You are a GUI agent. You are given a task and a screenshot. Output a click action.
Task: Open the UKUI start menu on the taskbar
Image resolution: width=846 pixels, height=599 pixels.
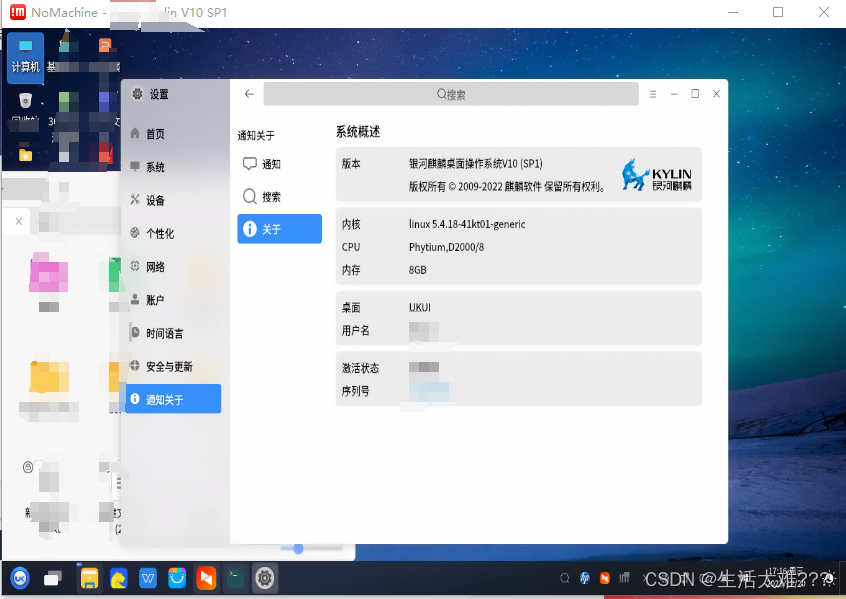point(20,578)
